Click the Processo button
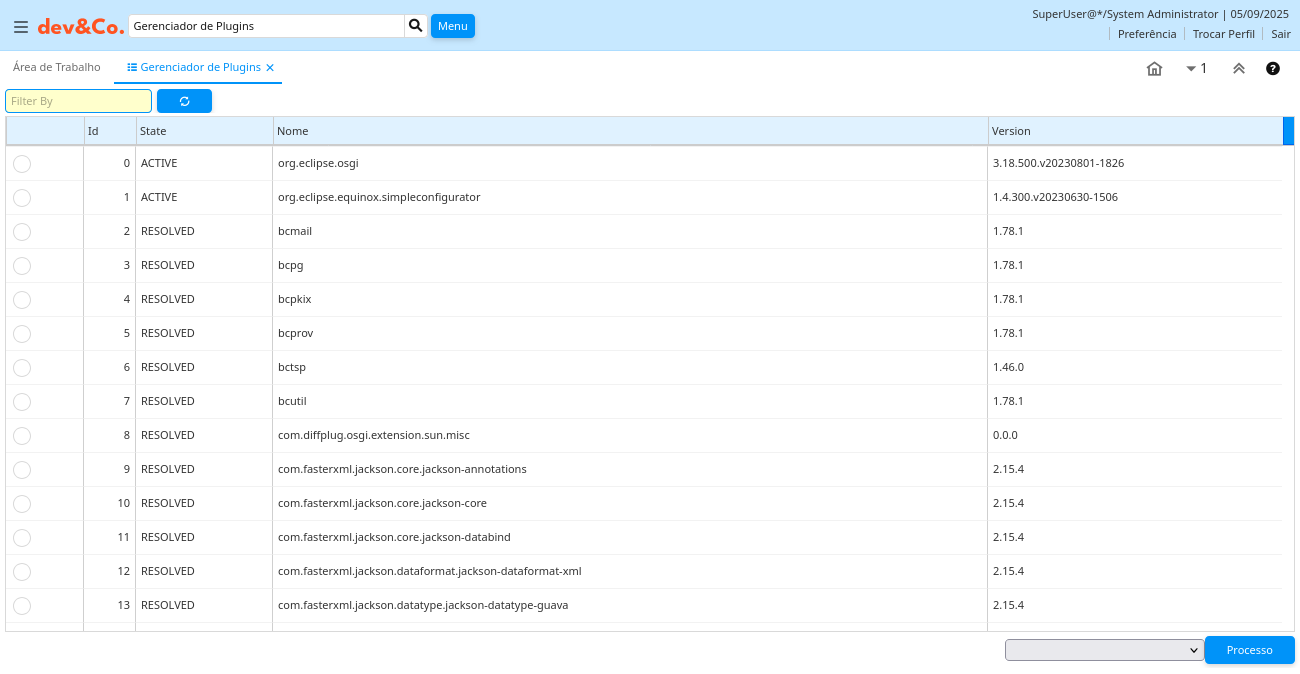 [1249, 650]
